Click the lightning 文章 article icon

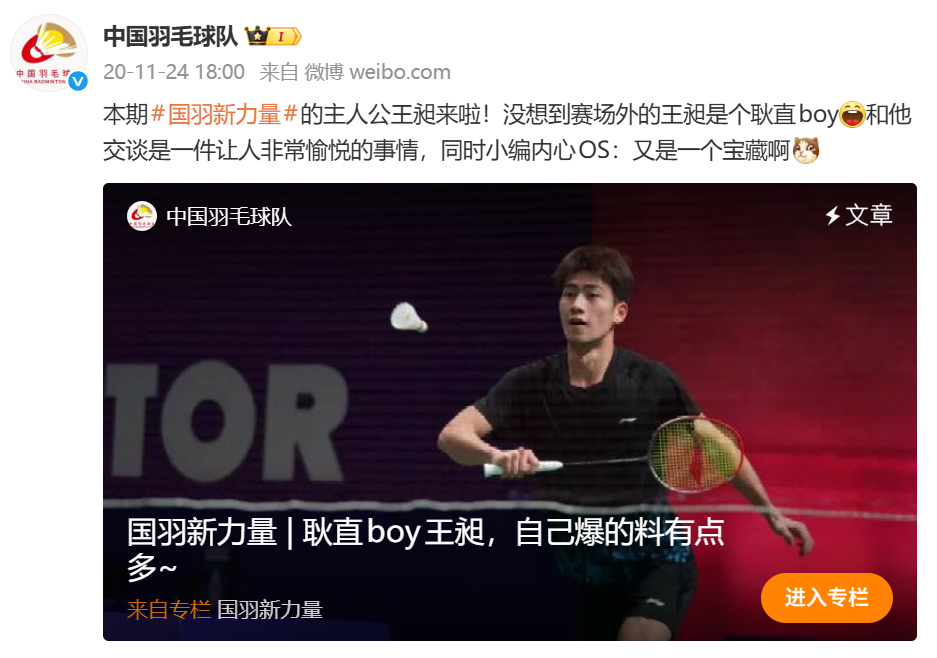click(x=859, y=215)
